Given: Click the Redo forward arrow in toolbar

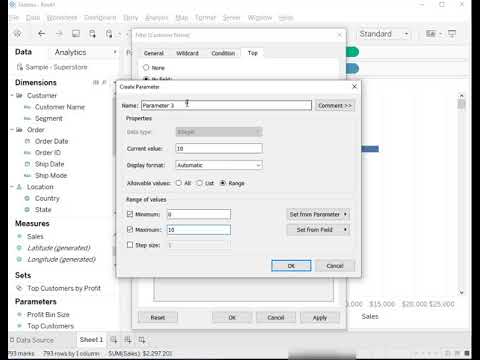Looking at the screenshot, I should click(59, 34).
